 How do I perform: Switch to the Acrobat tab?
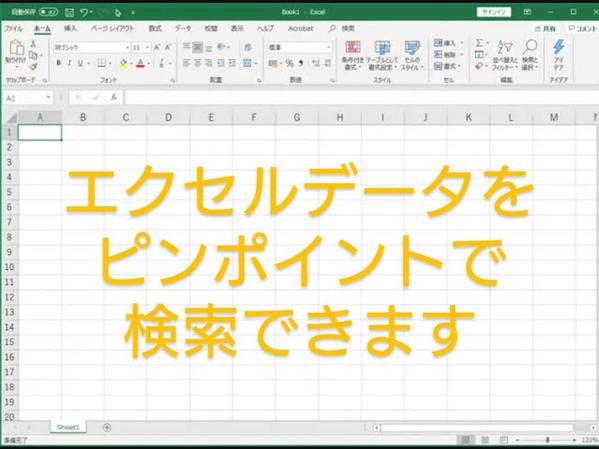click(x=301, y=28)
